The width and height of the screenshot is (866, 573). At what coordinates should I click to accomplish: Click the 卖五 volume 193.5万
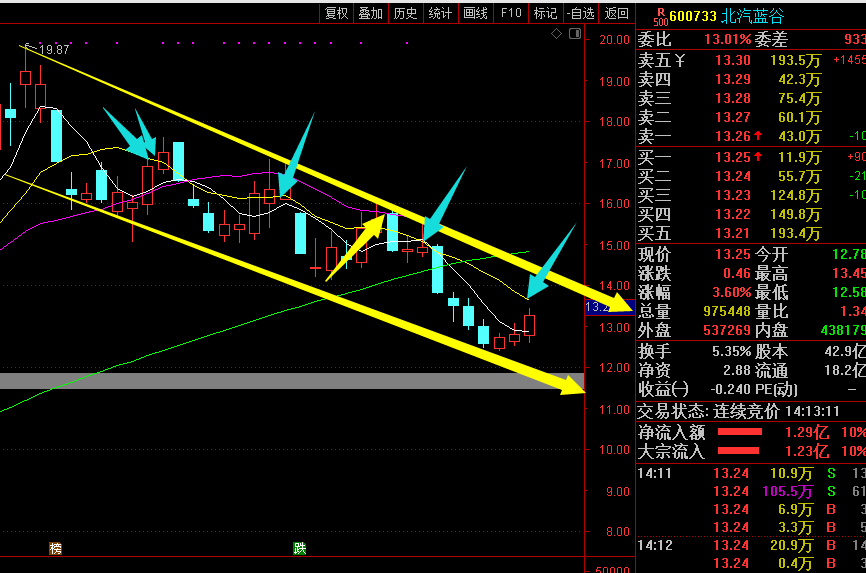(796, 60)
